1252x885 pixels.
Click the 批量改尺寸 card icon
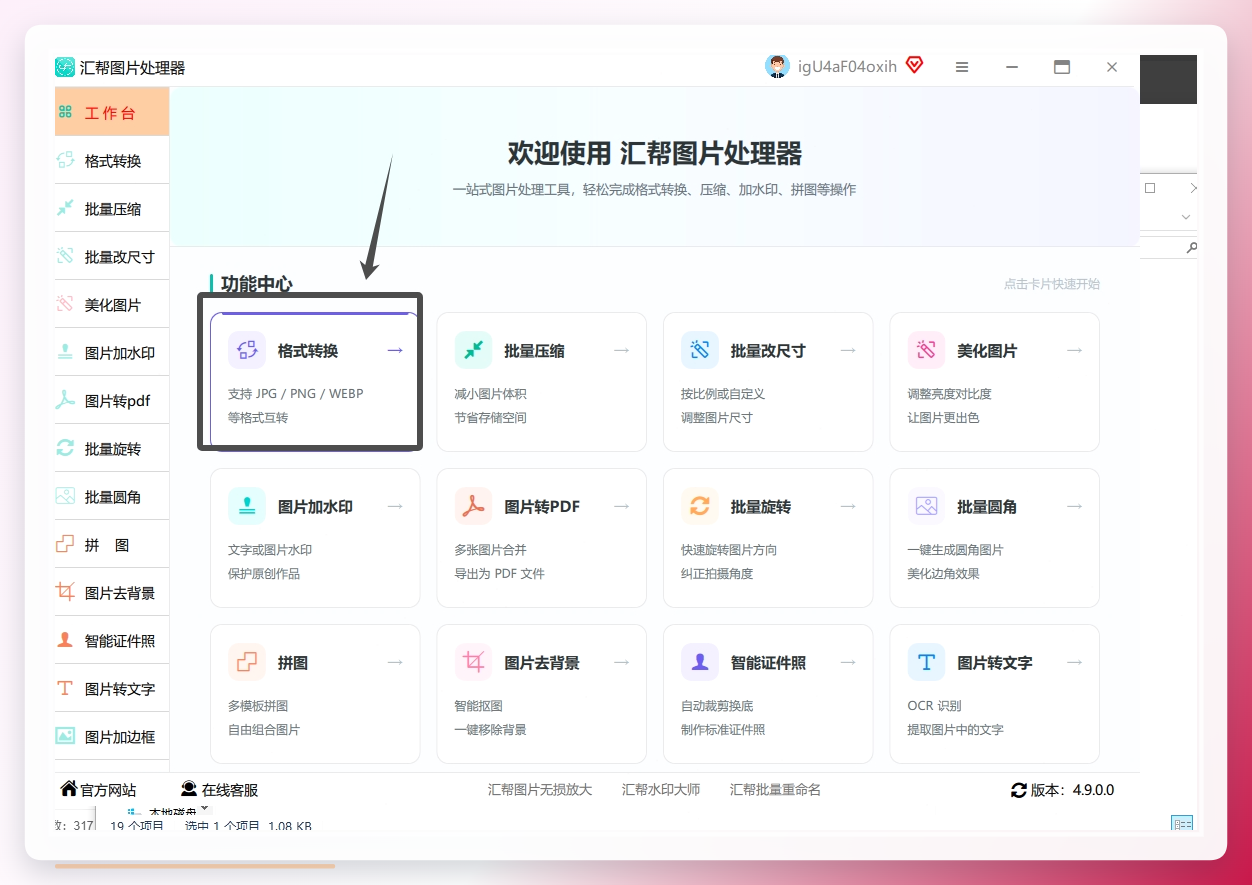click(x=700, y=350)
